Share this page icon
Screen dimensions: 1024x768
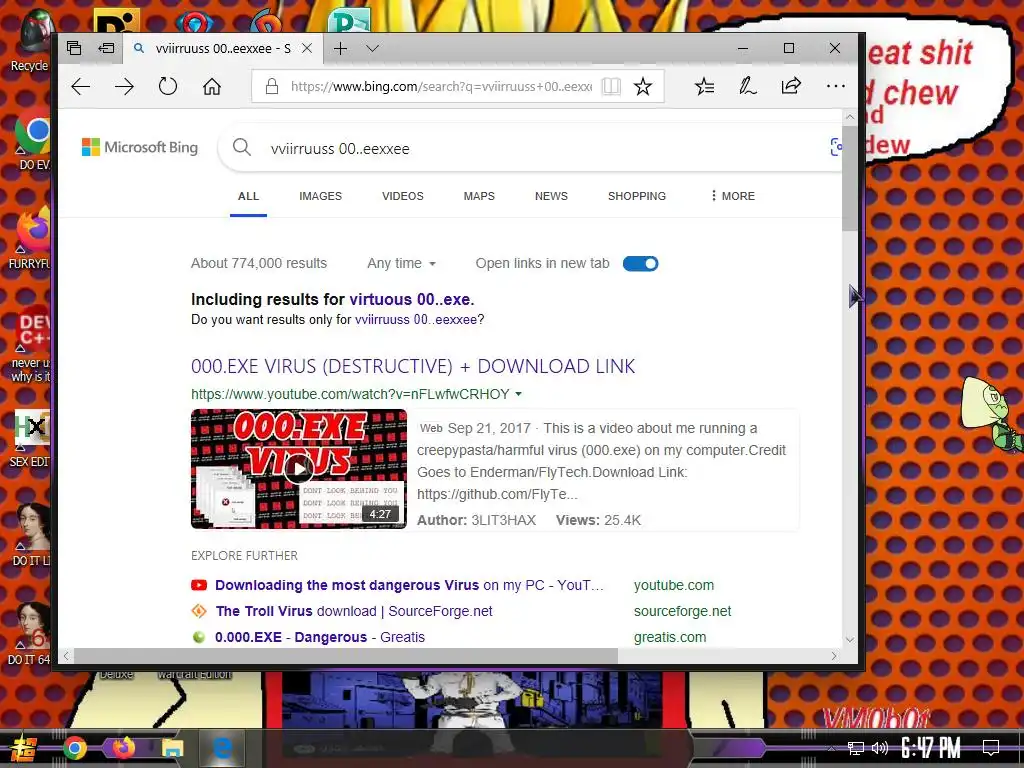tap(791, 86)
